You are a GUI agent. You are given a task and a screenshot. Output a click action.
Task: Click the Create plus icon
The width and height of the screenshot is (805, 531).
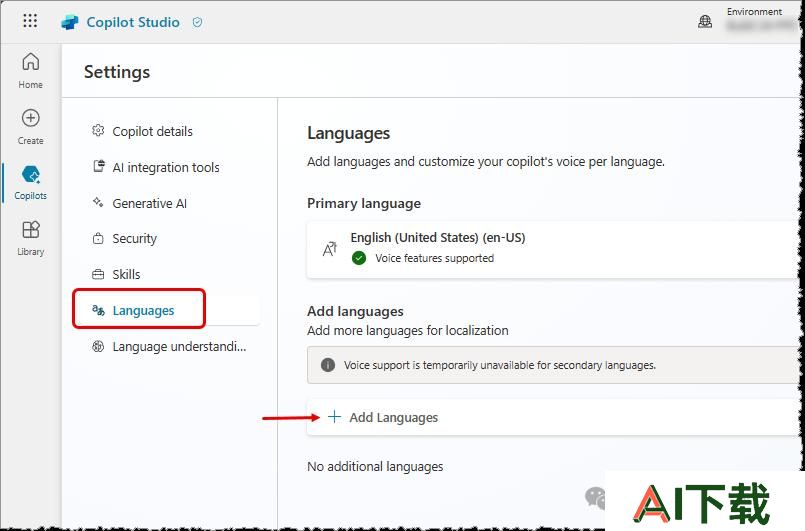click(x=30, y=118)
